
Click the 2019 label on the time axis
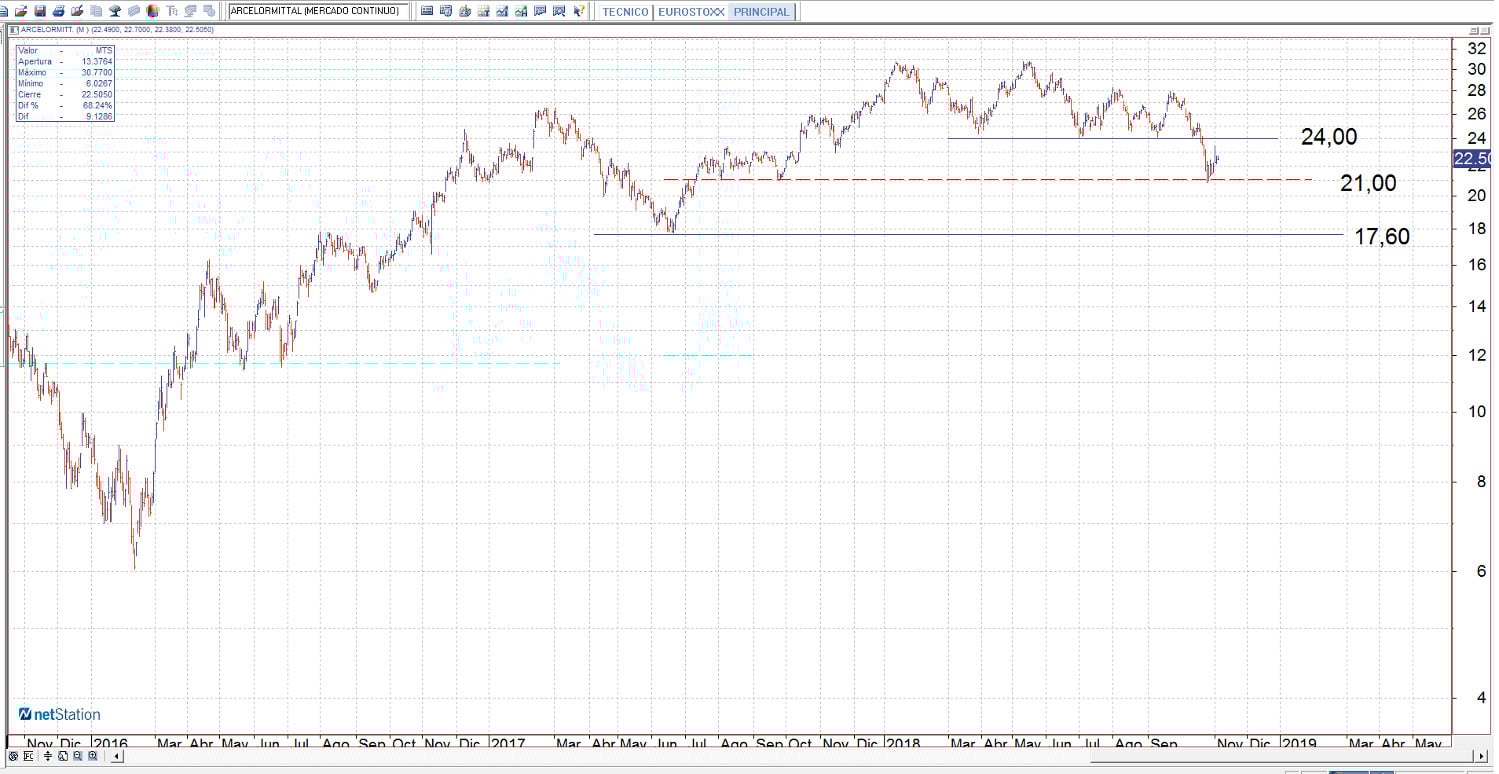1299,744
